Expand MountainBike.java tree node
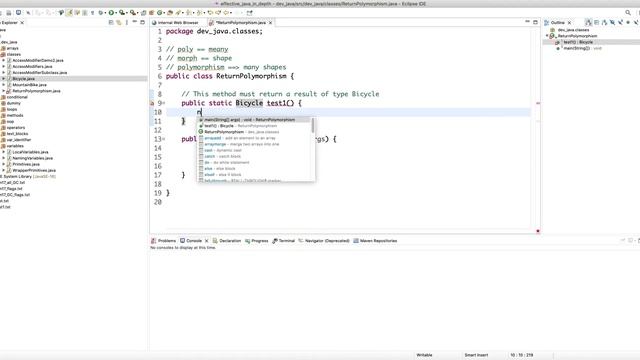 [4, 85]
